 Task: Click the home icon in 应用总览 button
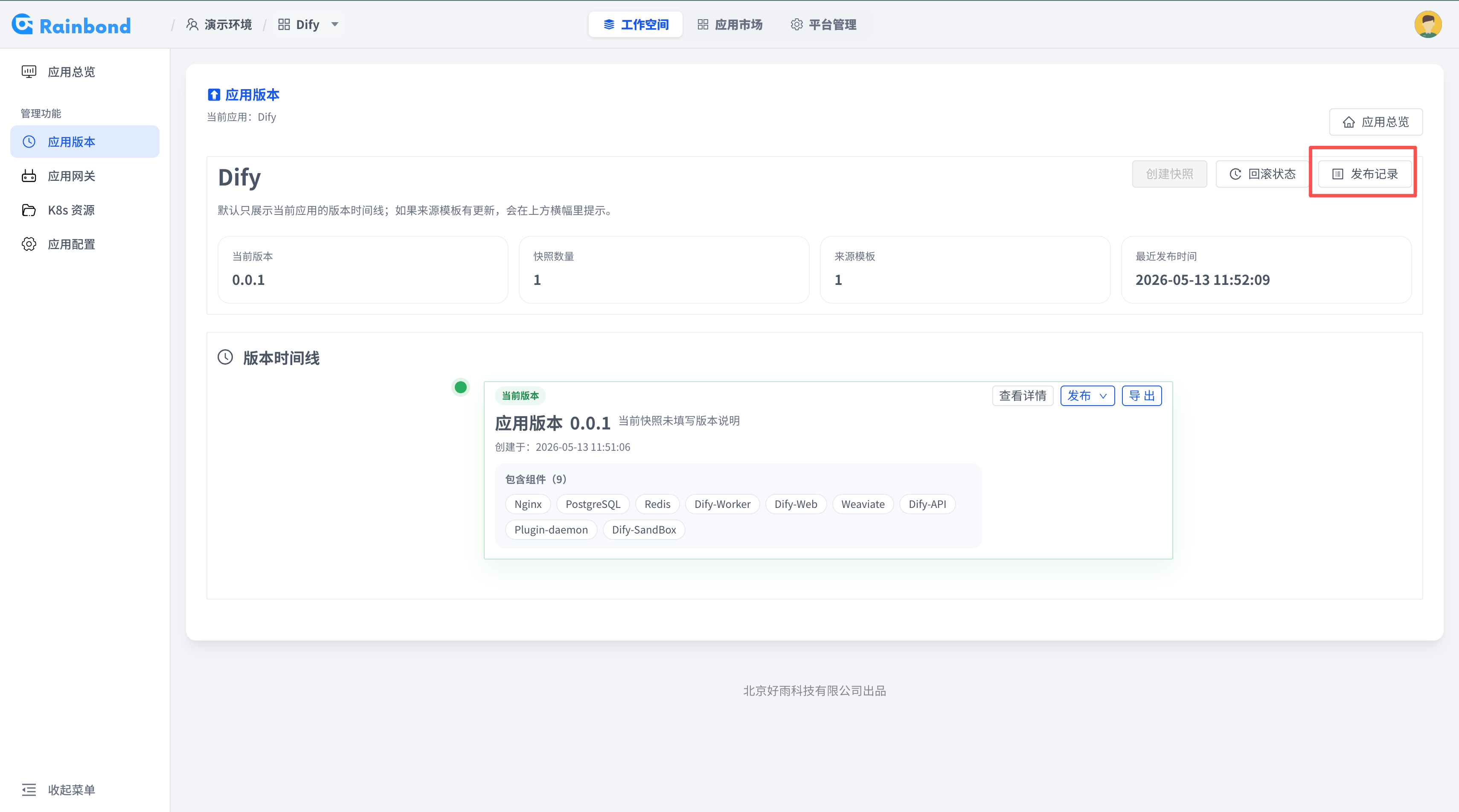coord(1349,122)
